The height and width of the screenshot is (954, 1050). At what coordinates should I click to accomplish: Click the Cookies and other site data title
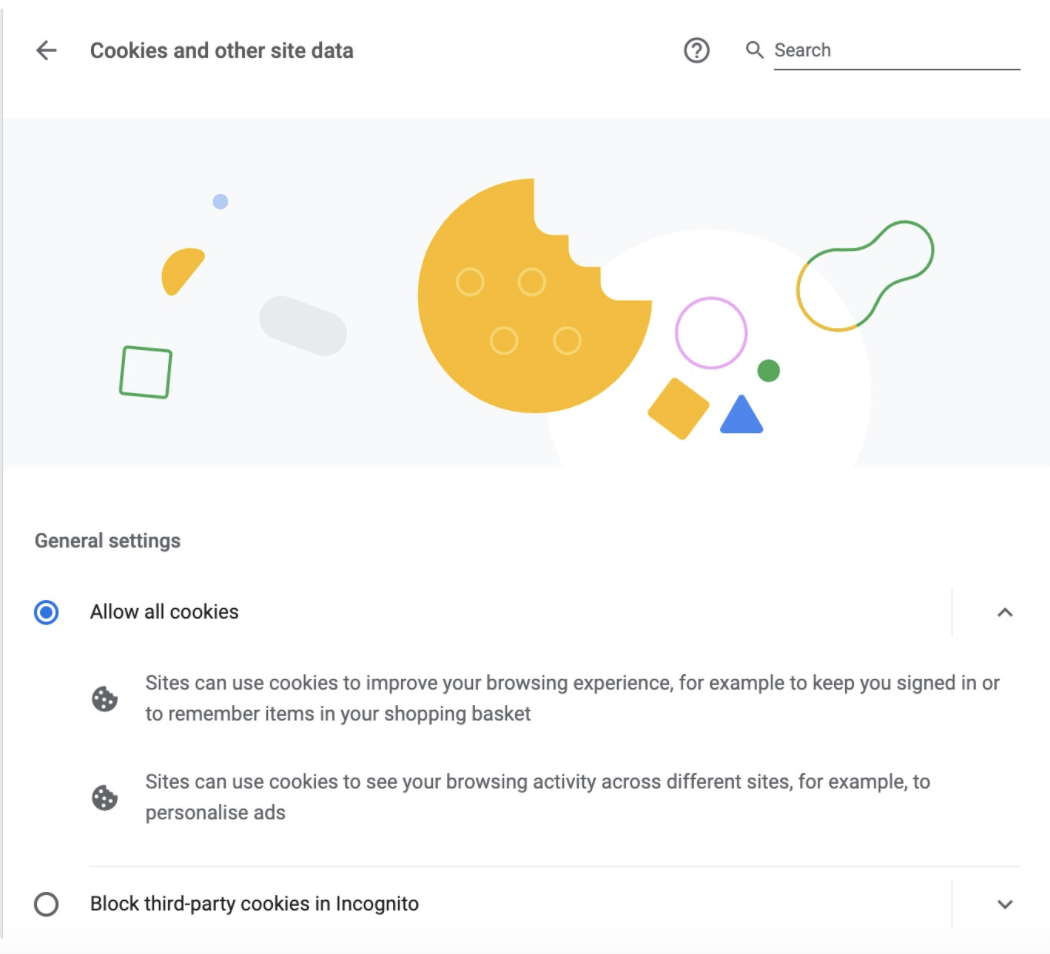[222, 51]
